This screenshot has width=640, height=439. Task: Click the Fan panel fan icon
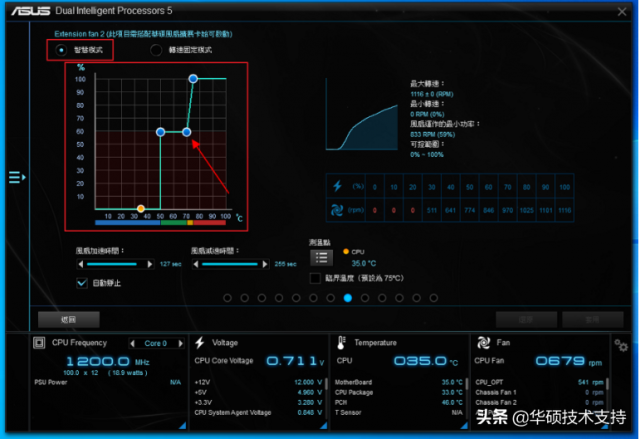click(x=484, y=343)
